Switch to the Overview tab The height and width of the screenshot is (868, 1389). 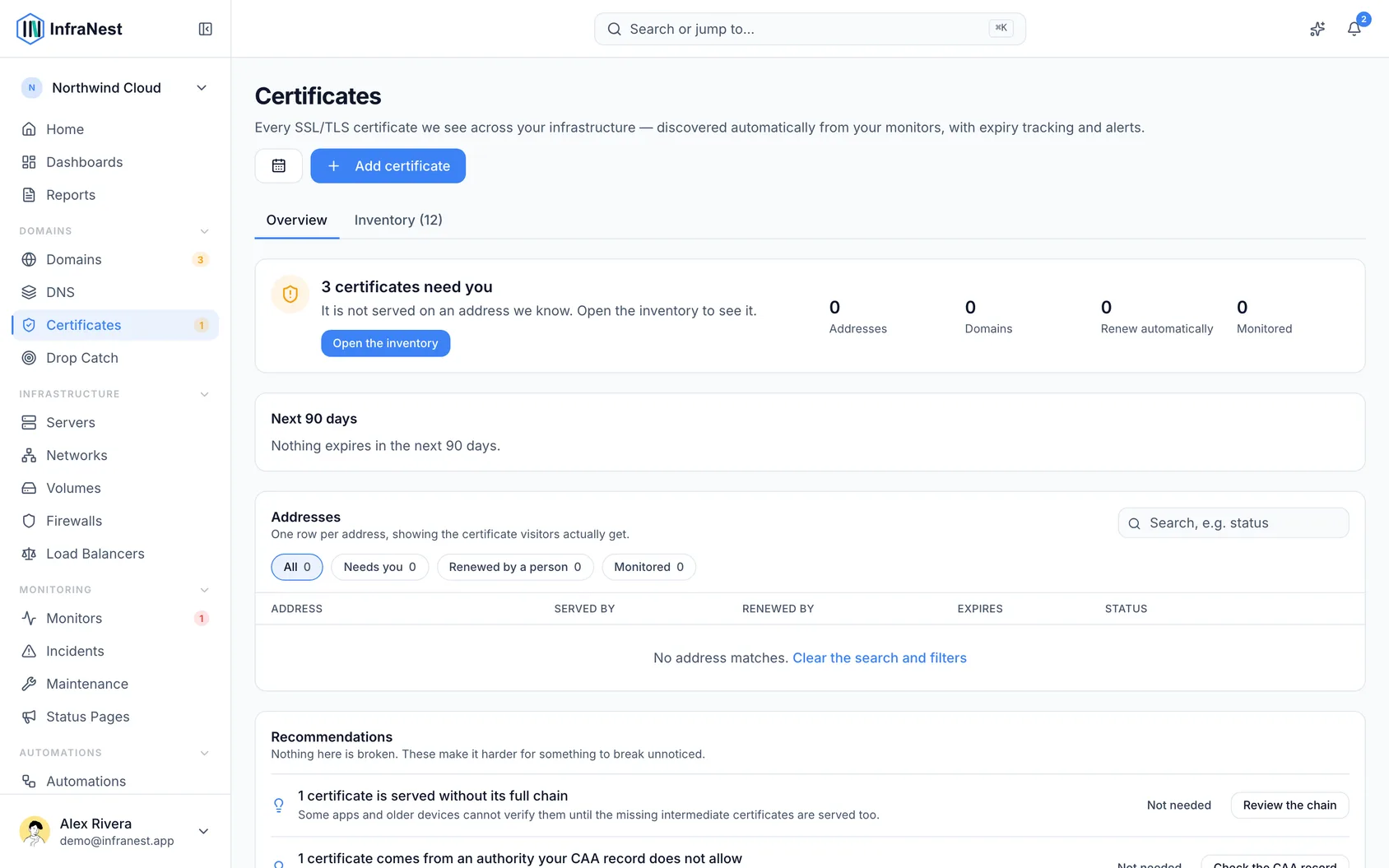[x=296, y=220]
